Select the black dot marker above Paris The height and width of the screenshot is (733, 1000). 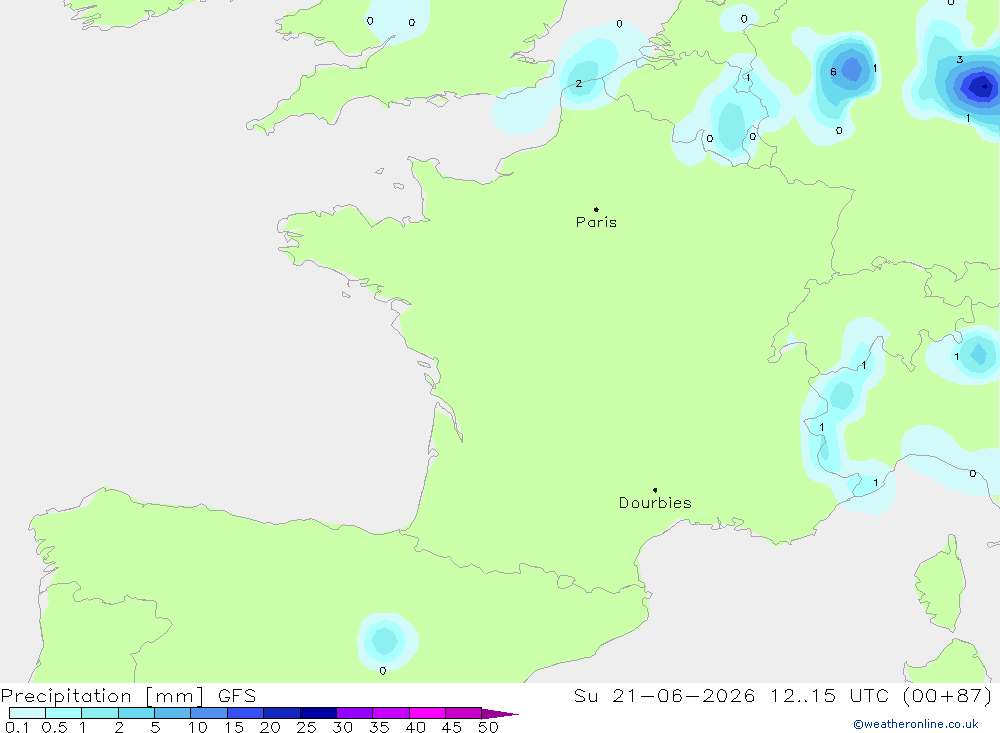[596, 209]
